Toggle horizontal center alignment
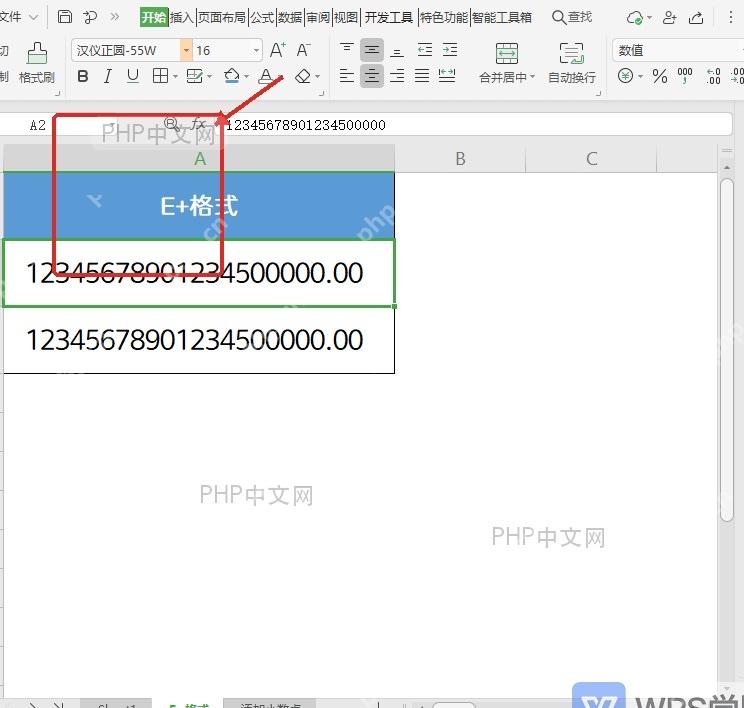This screenshot has width=744, height=708. (372, 76)
